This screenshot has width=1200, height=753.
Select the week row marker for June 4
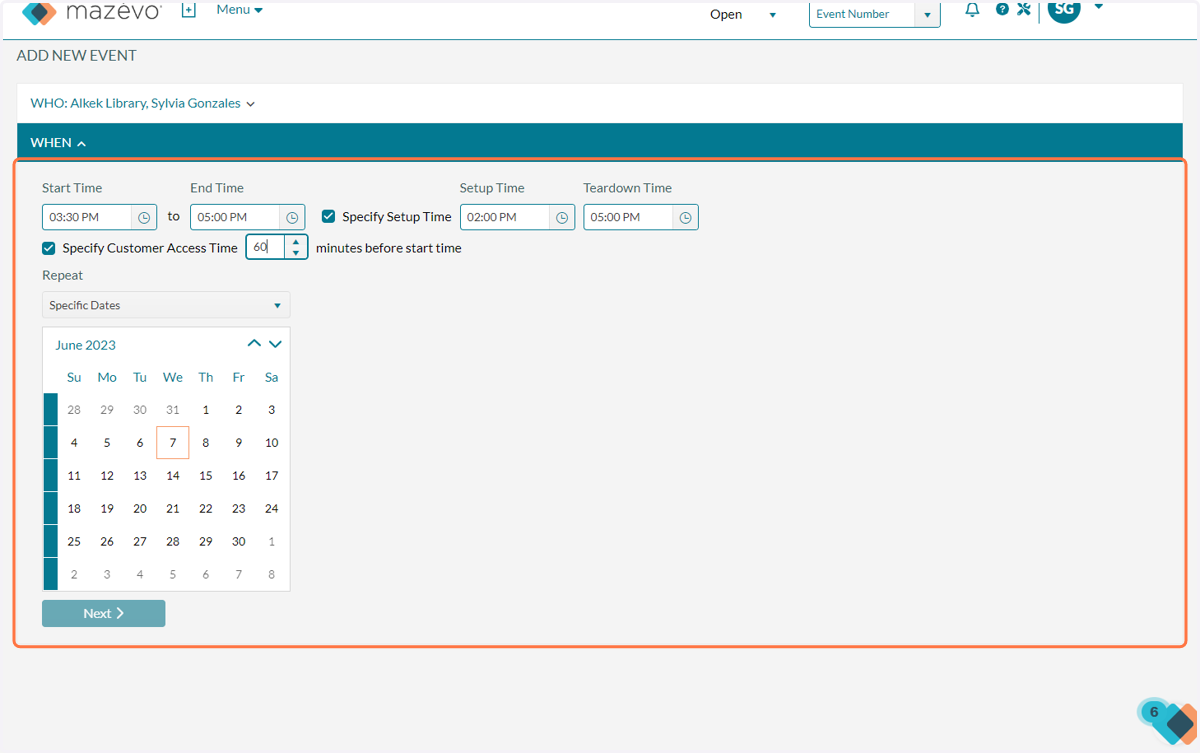[50, 442]
